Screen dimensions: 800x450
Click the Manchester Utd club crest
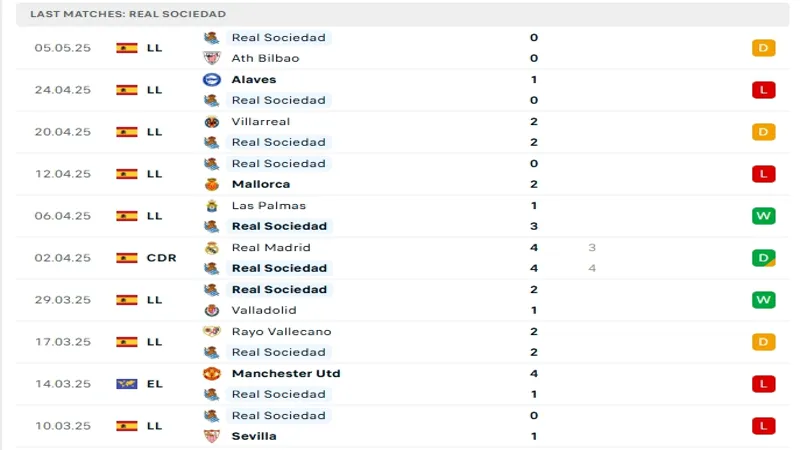point(211,373)
